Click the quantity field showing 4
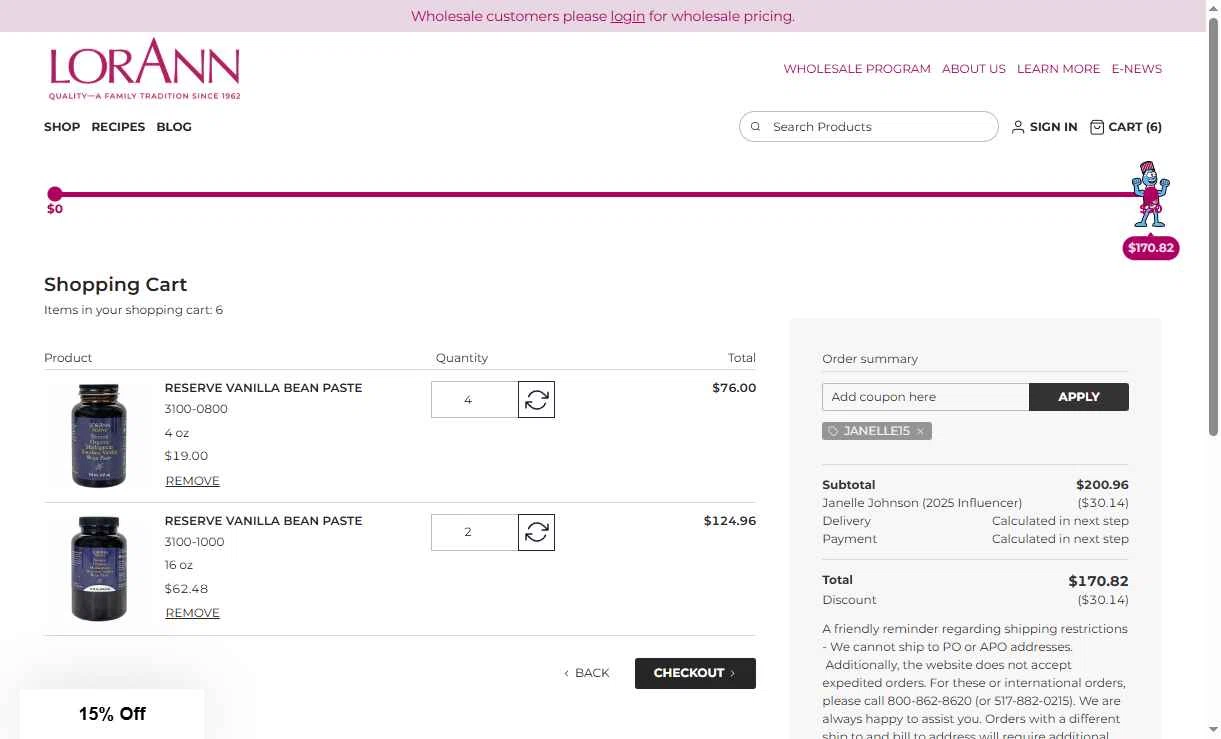The width and height of the screenshot is (1221, 739). (x=474, y=400)
